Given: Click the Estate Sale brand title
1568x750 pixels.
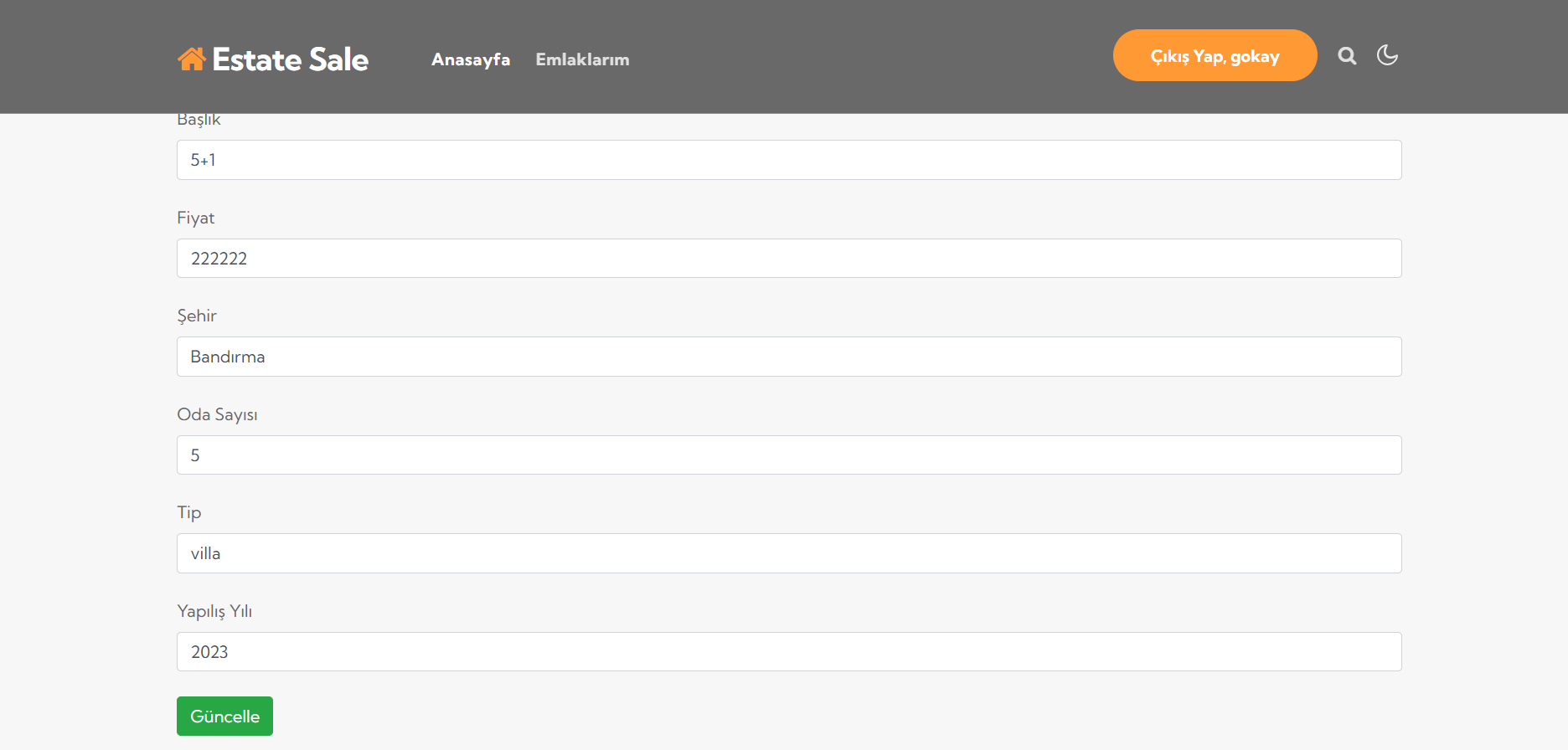Looking at the screenshot, I should click(x=290, y=59).
